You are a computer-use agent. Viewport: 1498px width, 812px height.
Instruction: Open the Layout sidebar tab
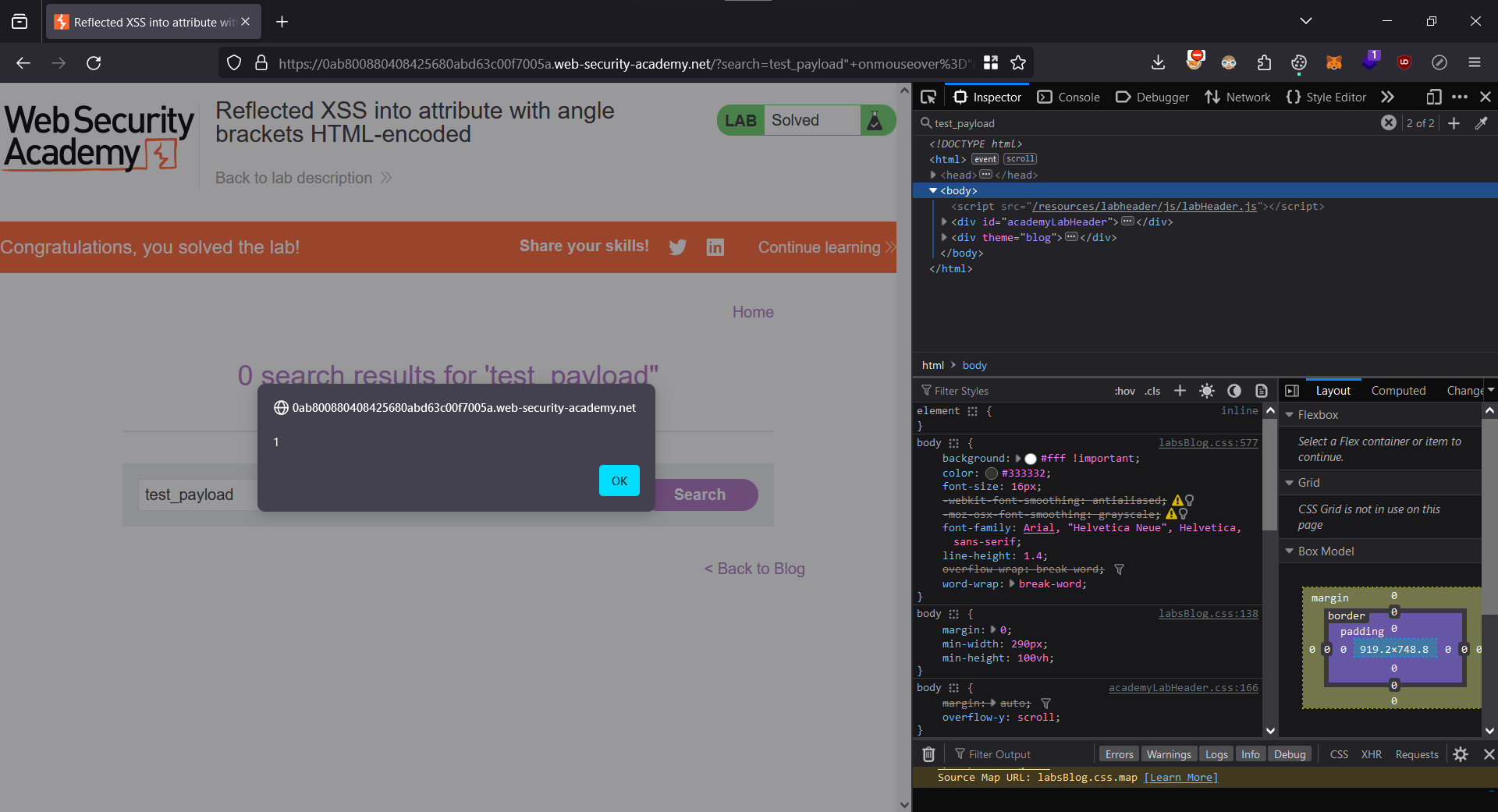click(x=1333, y=391)
